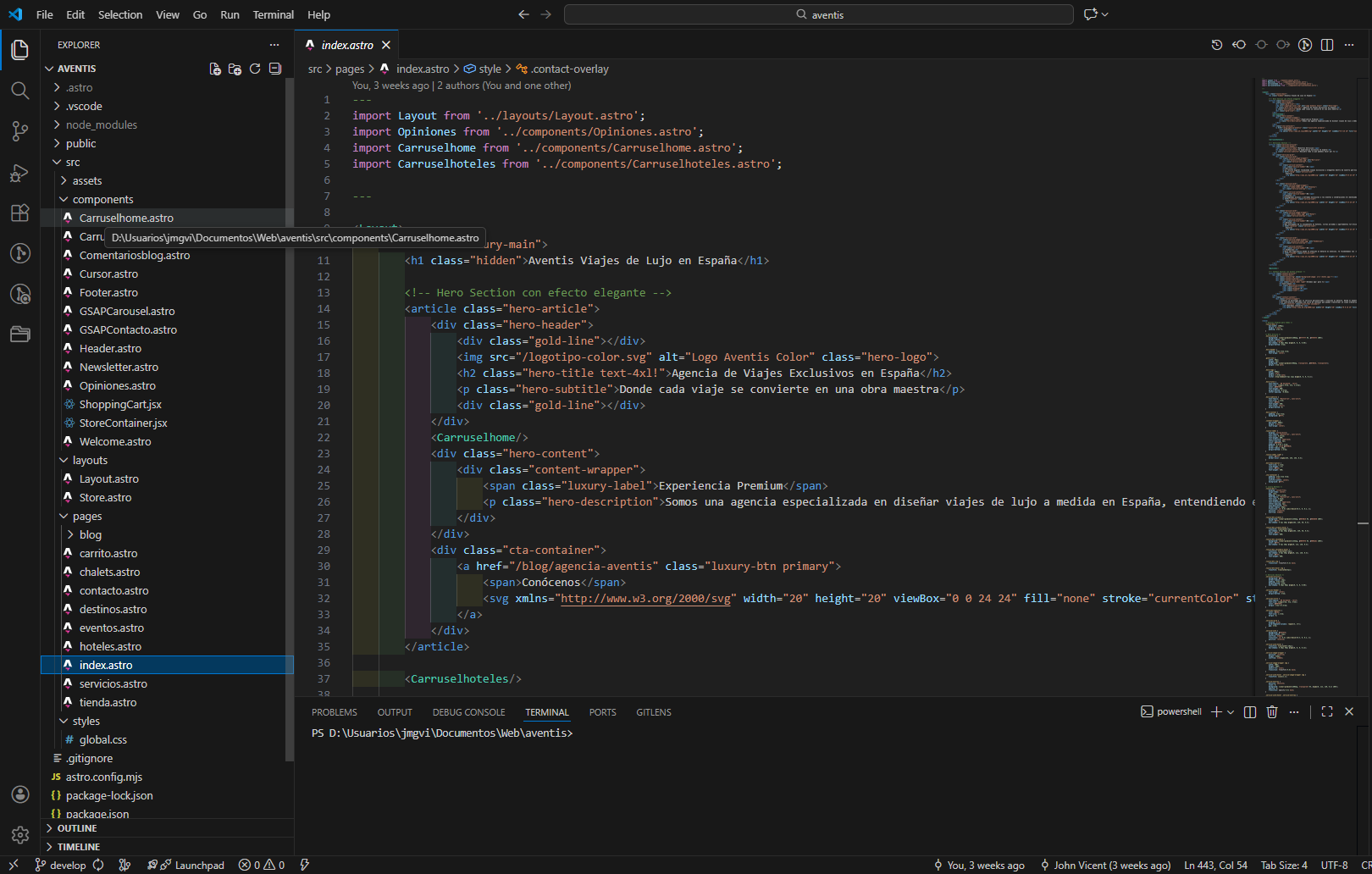The image size is (1372, 874).
Task: Switch to the PROBLEMS tab
Action: (x=335, y=711)
